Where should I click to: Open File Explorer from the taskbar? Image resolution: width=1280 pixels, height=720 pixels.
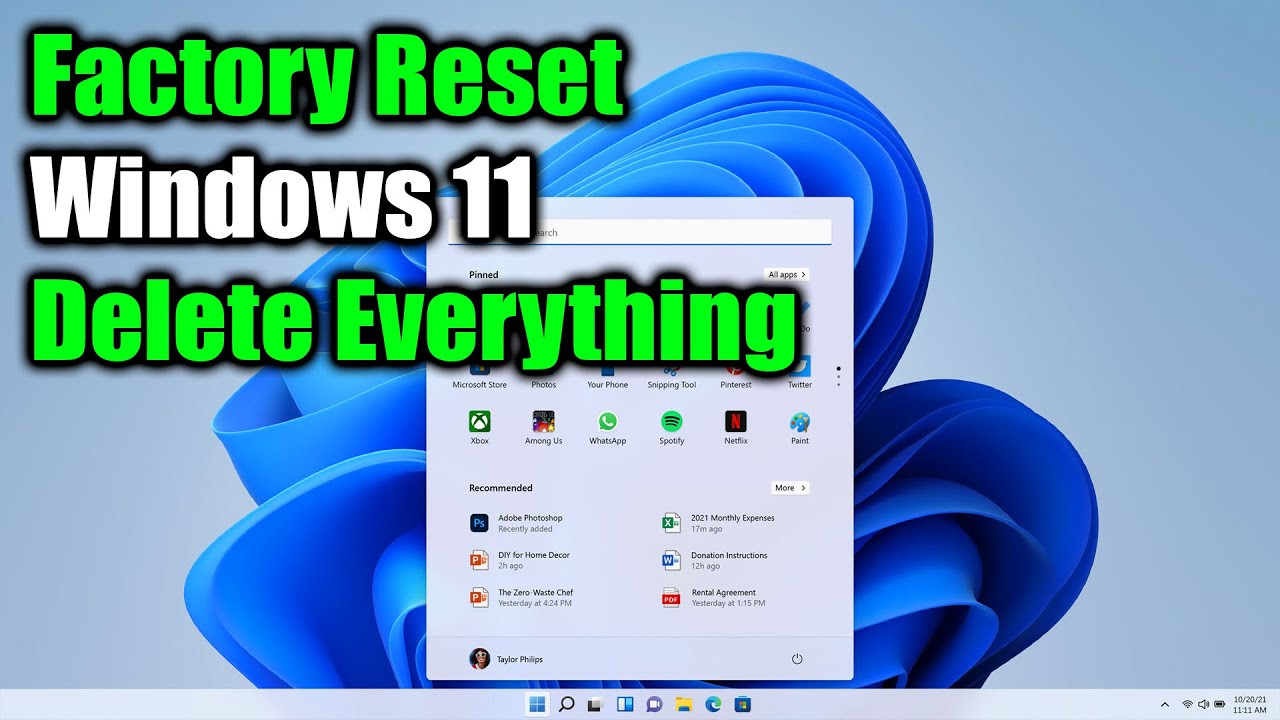click(684, 704)
